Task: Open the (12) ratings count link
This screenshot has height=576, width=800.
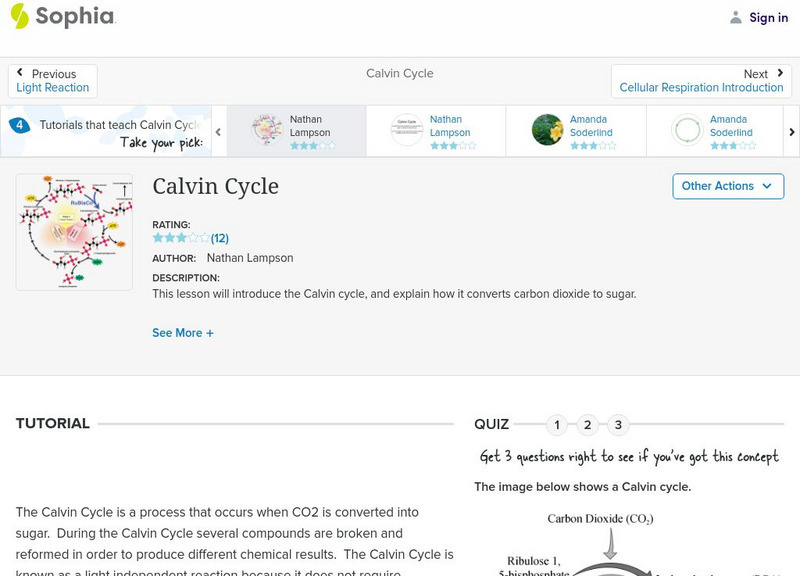Action: point(220,238)
